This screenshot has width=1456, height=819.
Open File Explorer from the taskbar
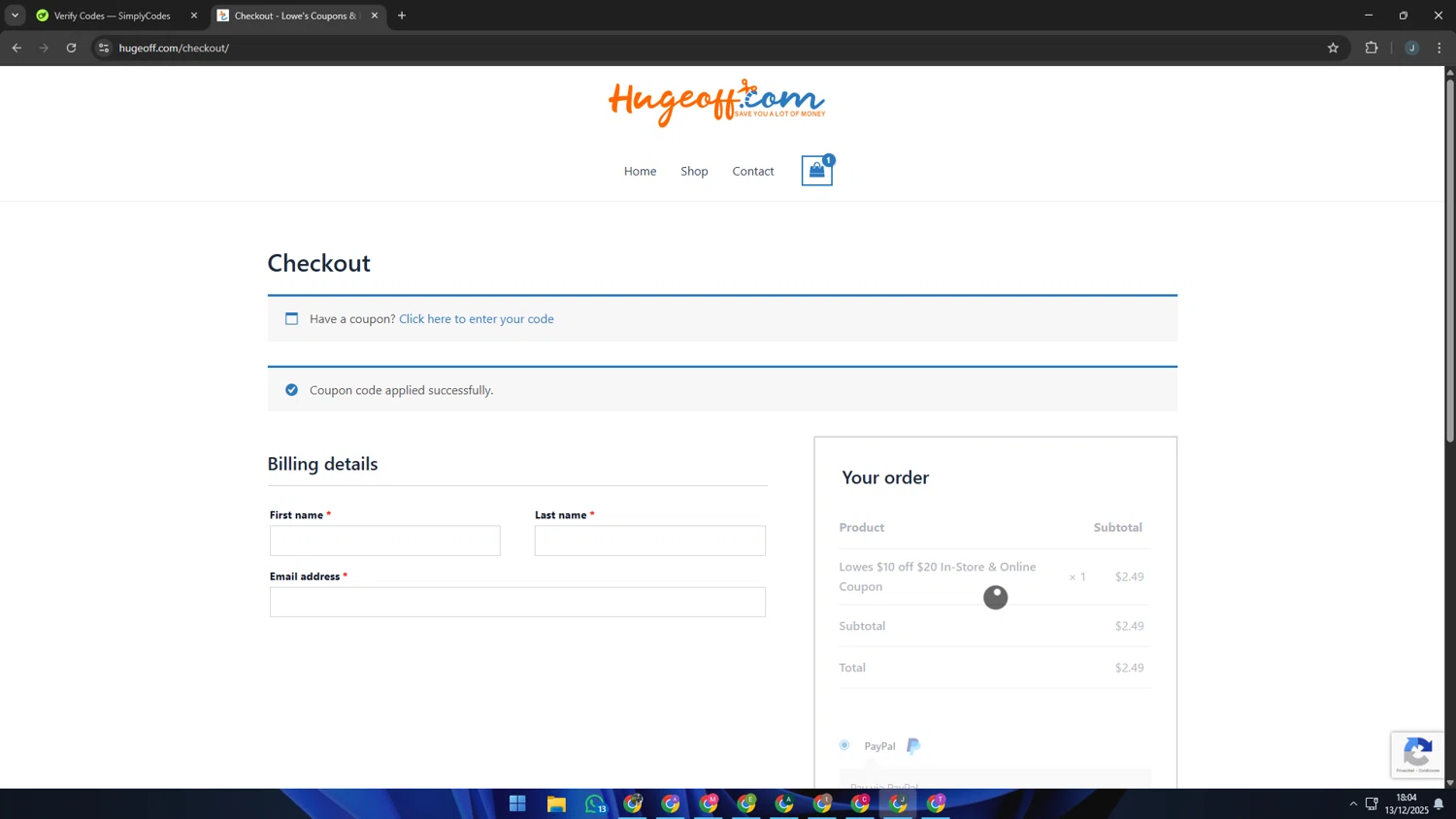pos(556,803)
